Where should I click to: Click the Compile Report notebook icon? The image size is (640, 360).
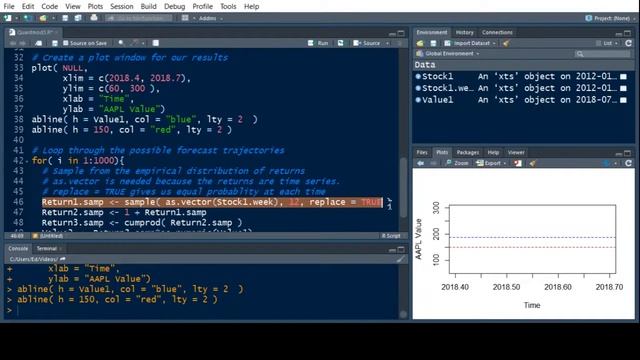tap(156, 43)
